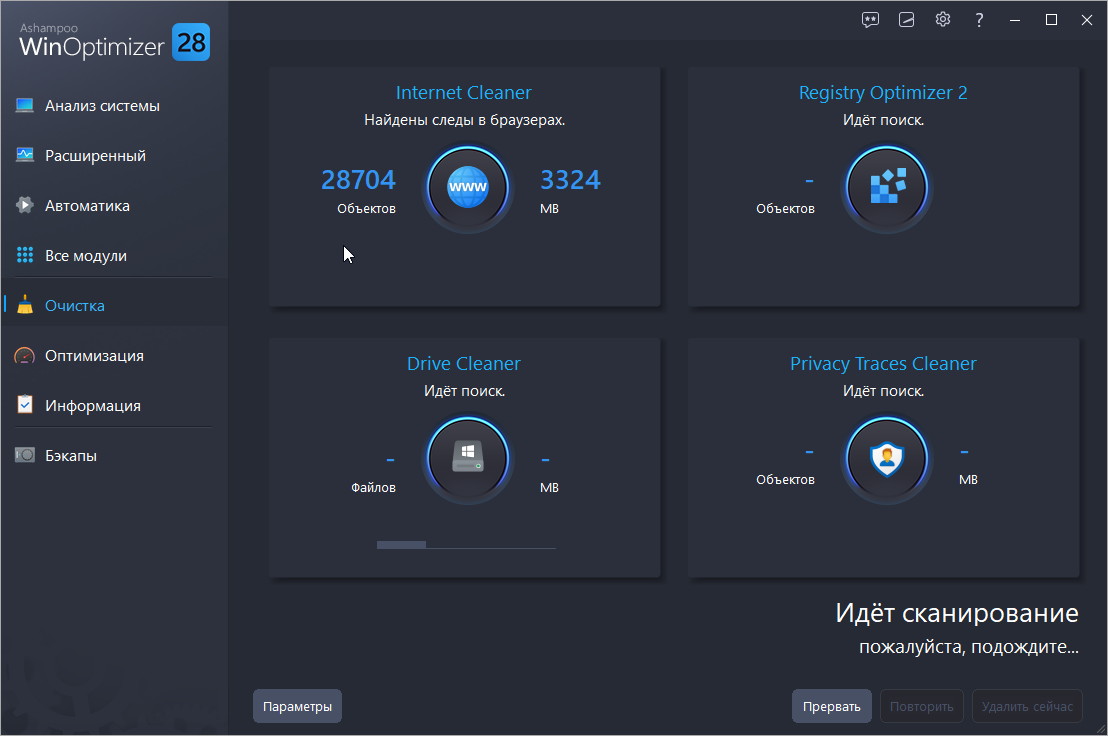Click the Прервать button
Viewport: 1108px width, 736px height.
[x=832, y=706]
